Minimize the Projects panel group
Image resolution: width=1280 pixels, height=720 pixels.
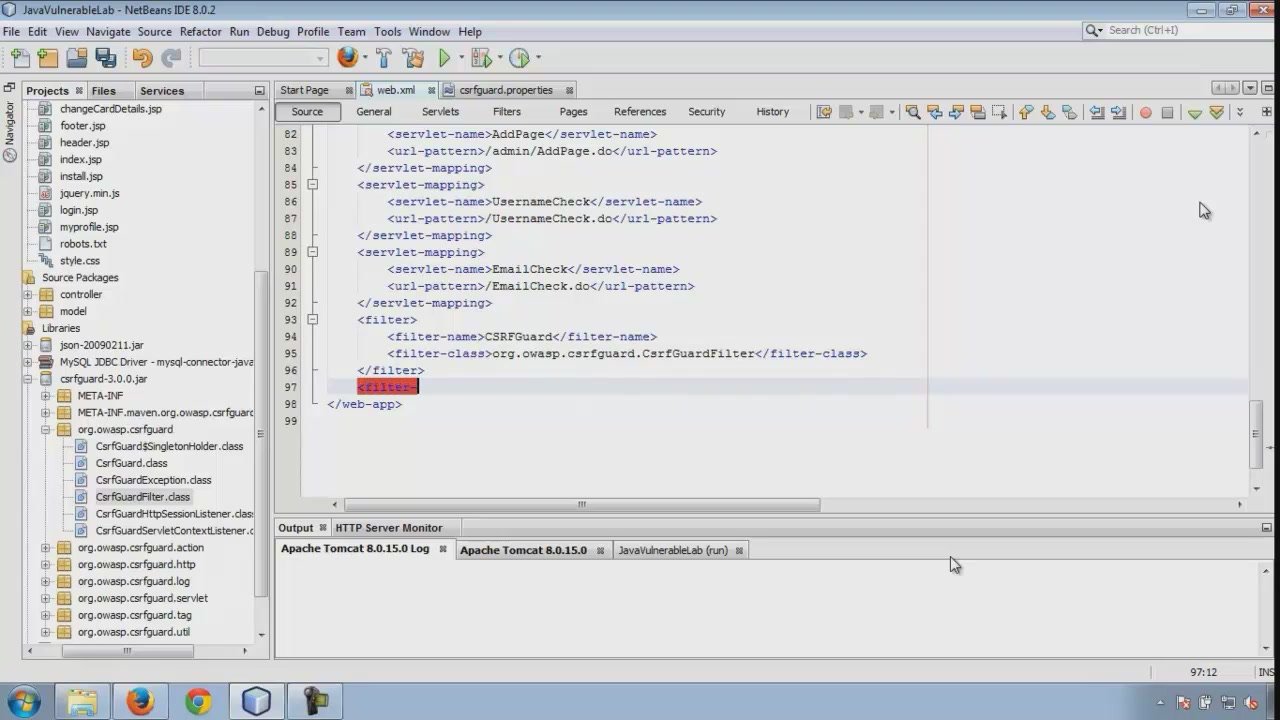[259, 91]
